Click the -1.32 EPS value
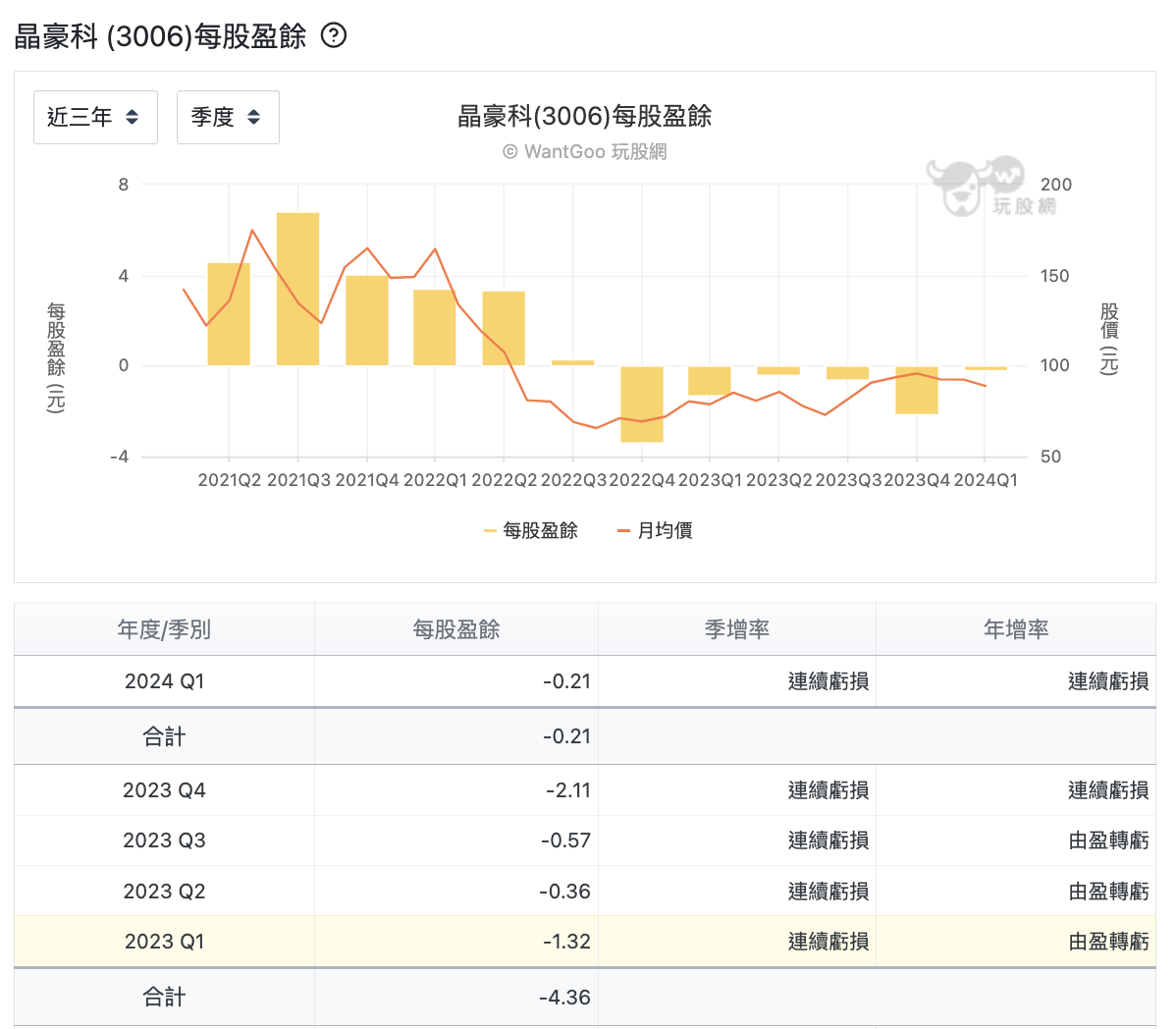Viewport: 1176px width, 1029px height. point(566,942)
